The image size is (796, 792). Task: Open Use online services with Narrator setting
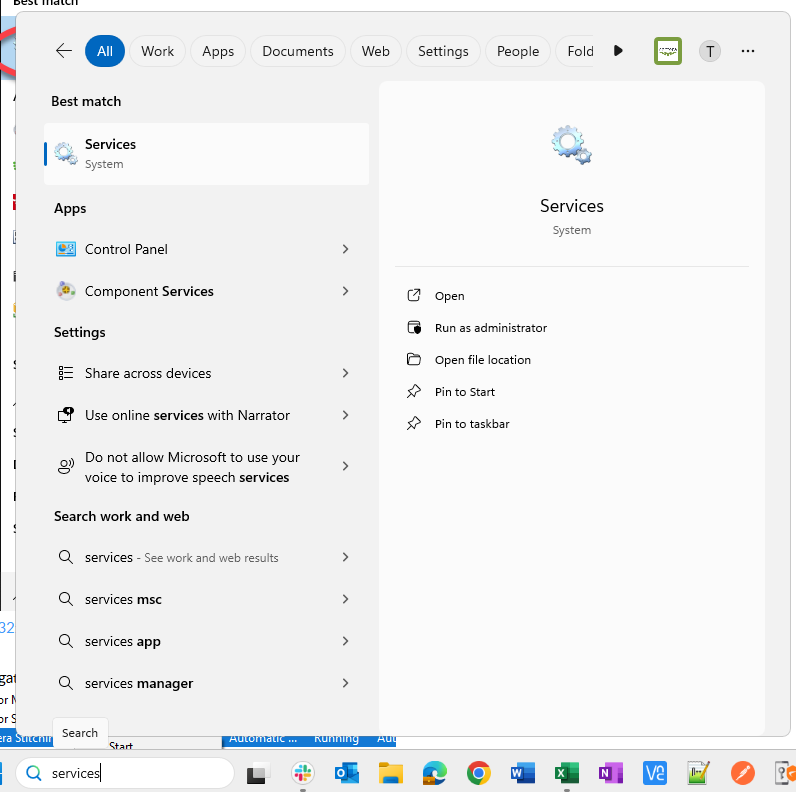tap(187, 415)
